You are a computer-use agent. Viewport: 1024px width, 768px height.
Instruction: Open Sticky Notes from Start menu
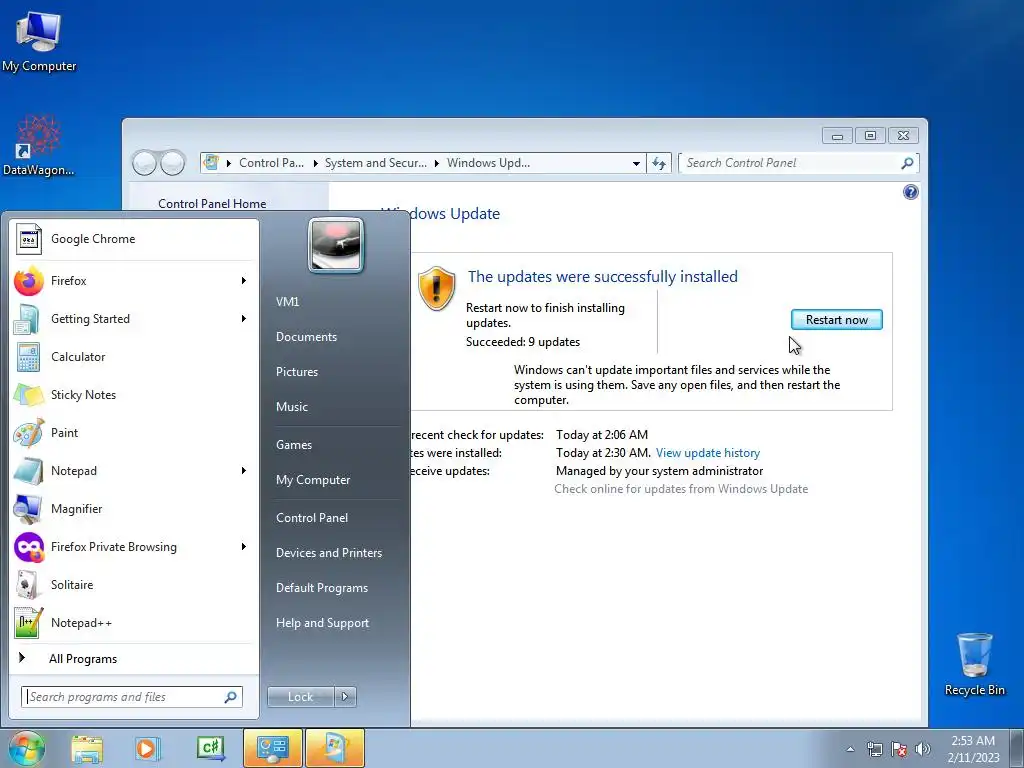pos(134,394)
